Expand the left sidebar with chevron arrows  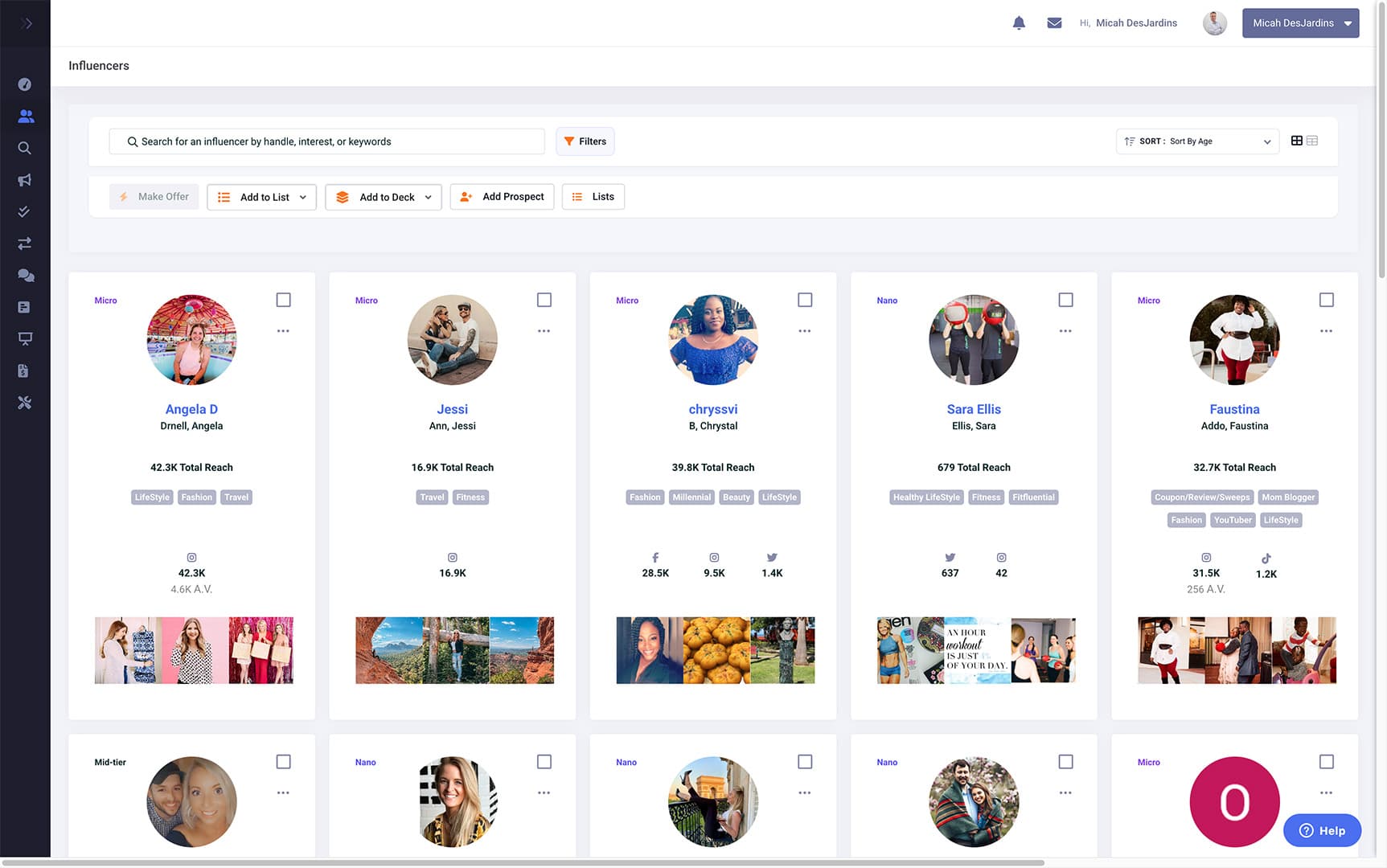tap(26, 23)
